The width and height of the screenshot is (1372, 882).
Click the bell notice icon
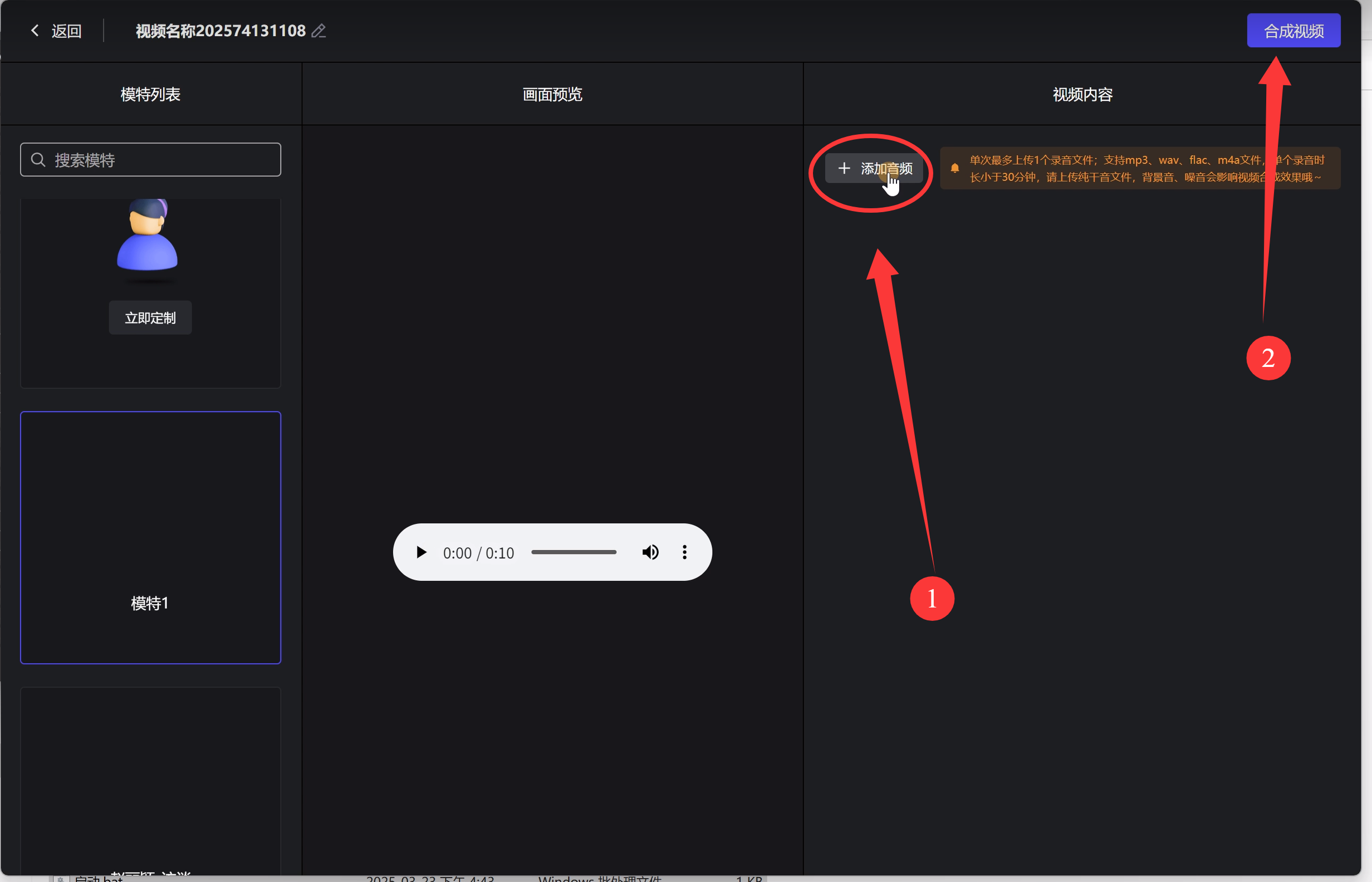954,168
